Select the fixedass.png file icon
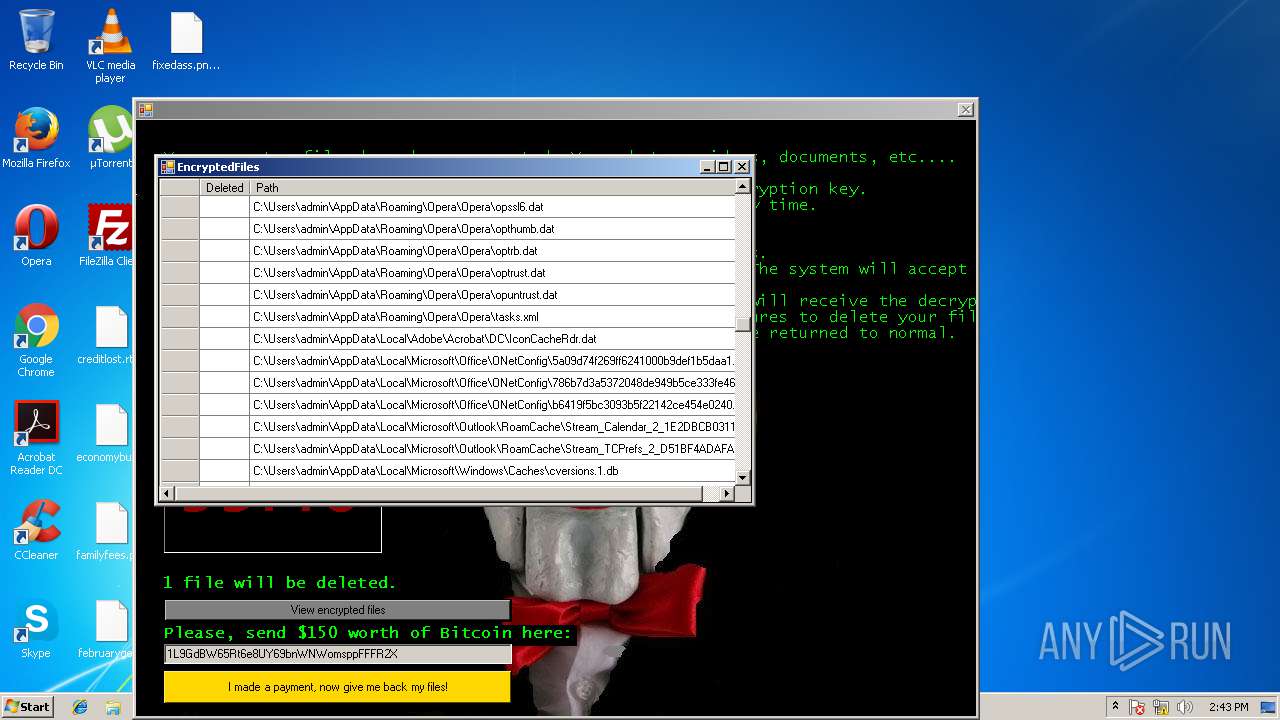This screenshot has width=1280, height=720. coord(186,42)
